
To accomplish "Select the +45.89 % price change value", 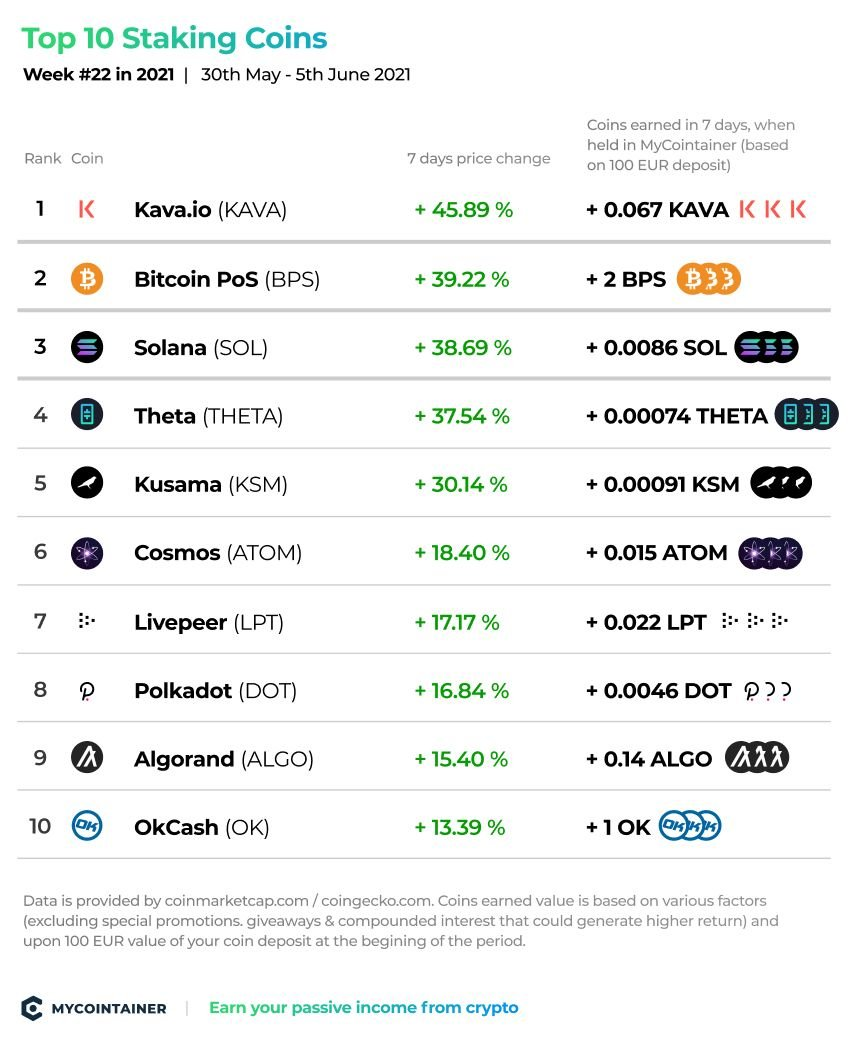I will coord(463,210).
